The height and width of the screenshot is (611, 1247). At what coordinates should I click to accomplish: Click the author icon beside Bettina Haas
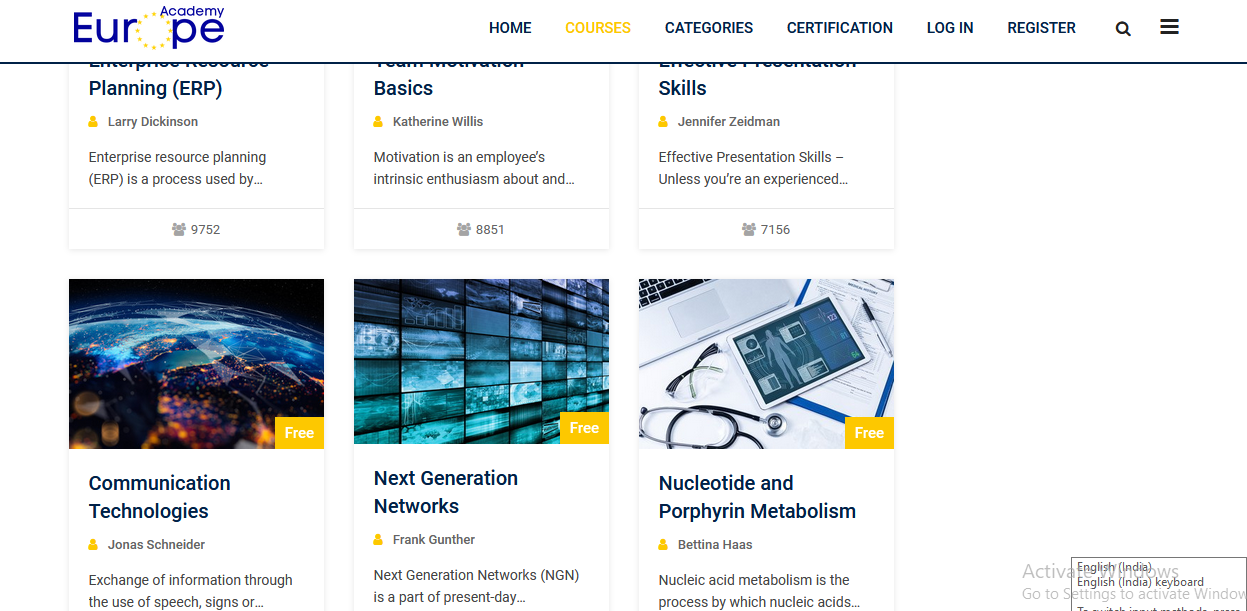(x=663, y=544)
